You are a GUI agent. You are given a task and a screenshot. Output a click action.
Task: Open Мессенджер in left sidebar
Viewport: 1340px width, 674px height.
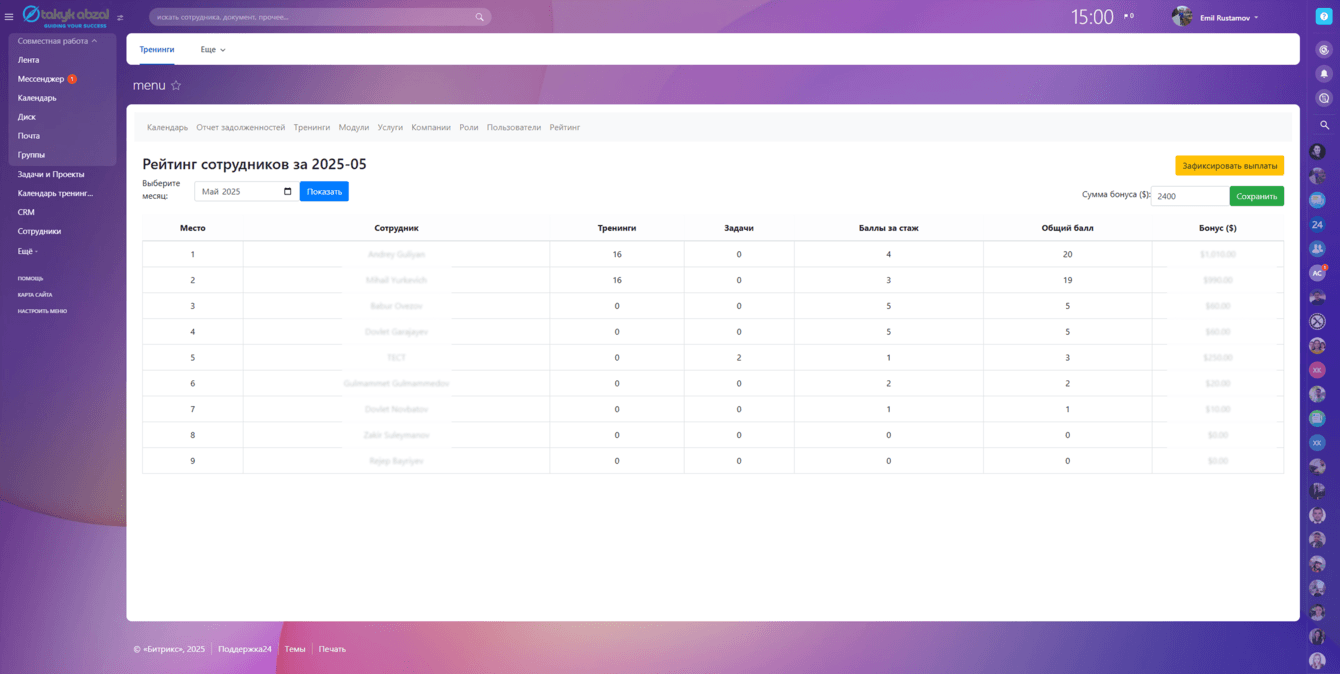coord(41,79)
